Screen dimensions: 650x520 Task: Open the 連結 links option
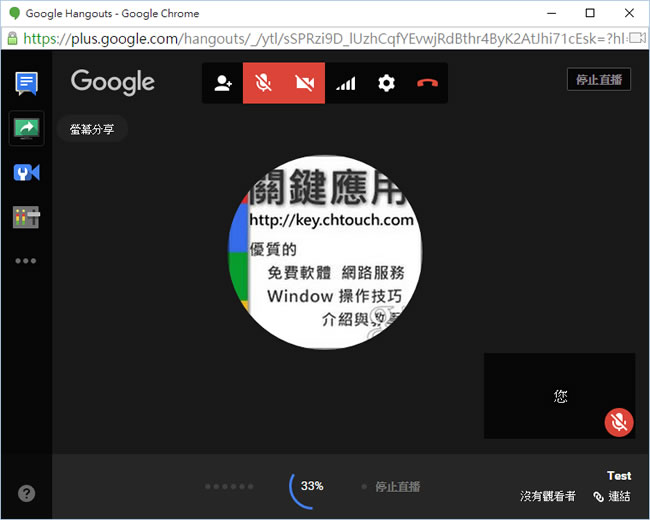coord(619,496)
